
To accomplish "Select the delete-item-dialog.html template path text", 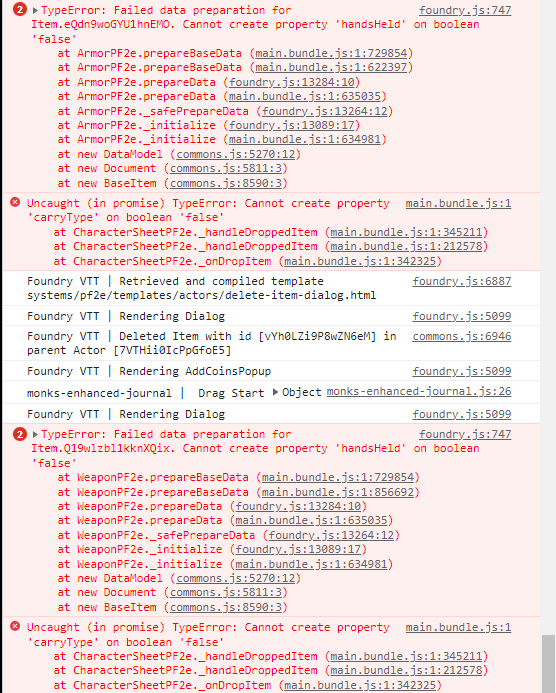I will tap(202, 295).
